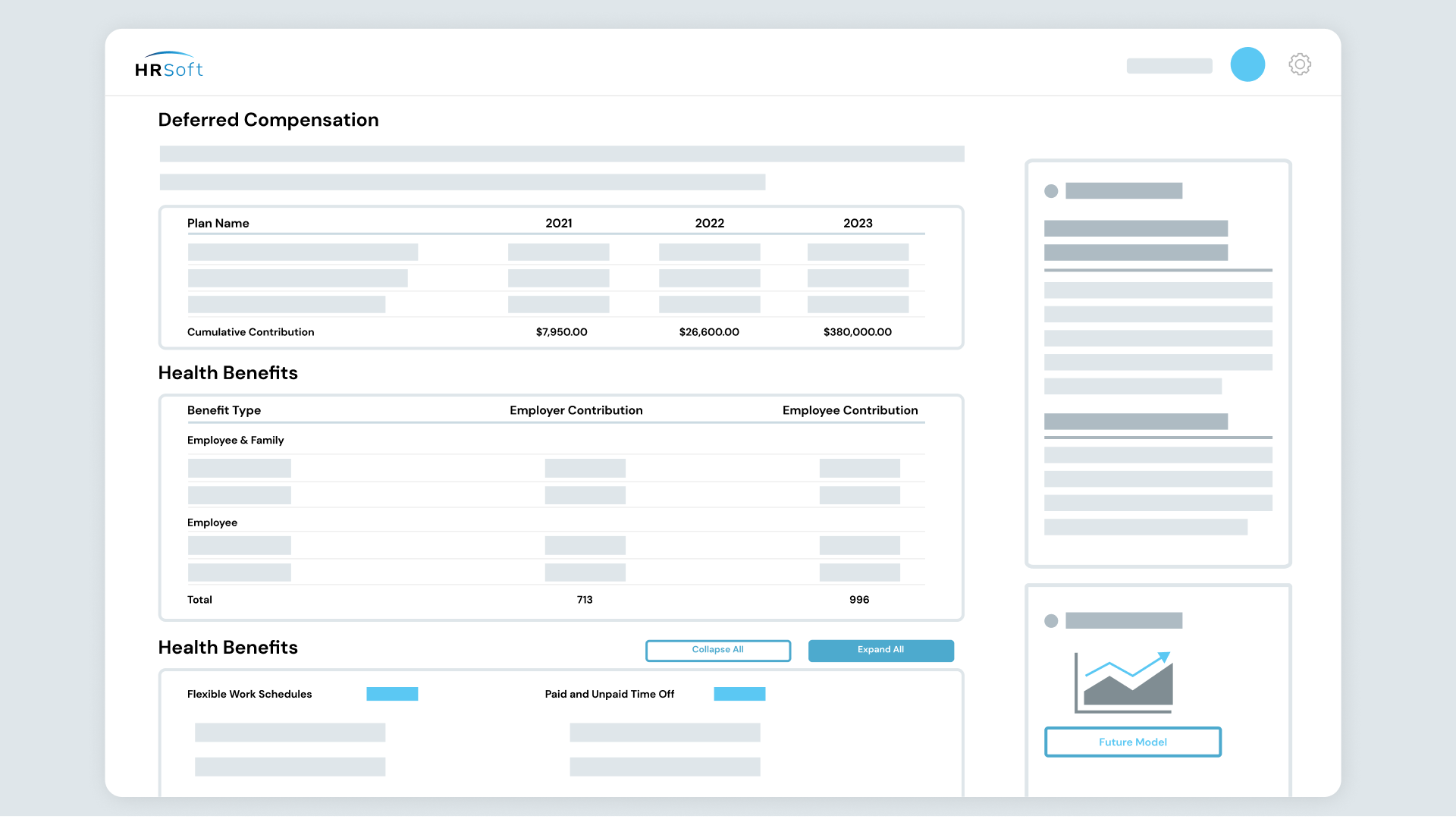Click the arc above the HRSoft wordmark
This screenshot has width=1456, height=819.
[168, 55]
